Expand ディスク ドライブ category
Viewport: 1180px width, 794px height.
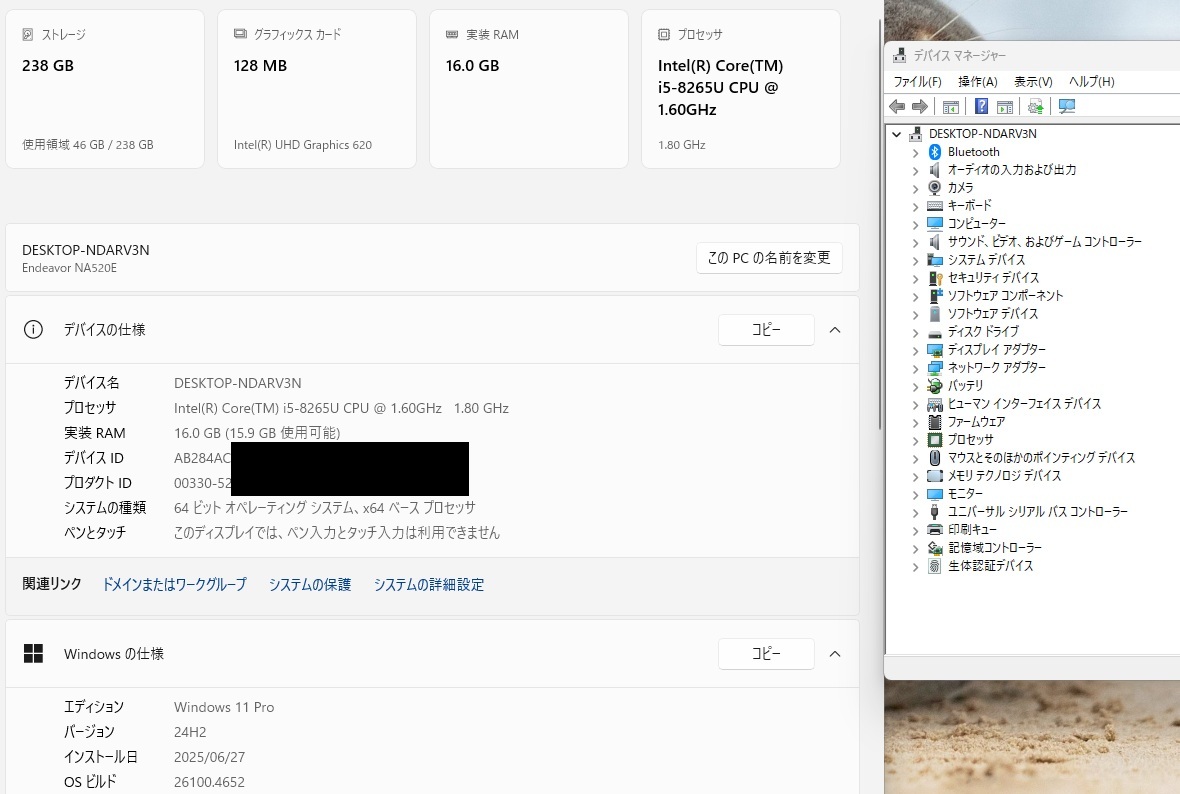click(x=915, y=332)
